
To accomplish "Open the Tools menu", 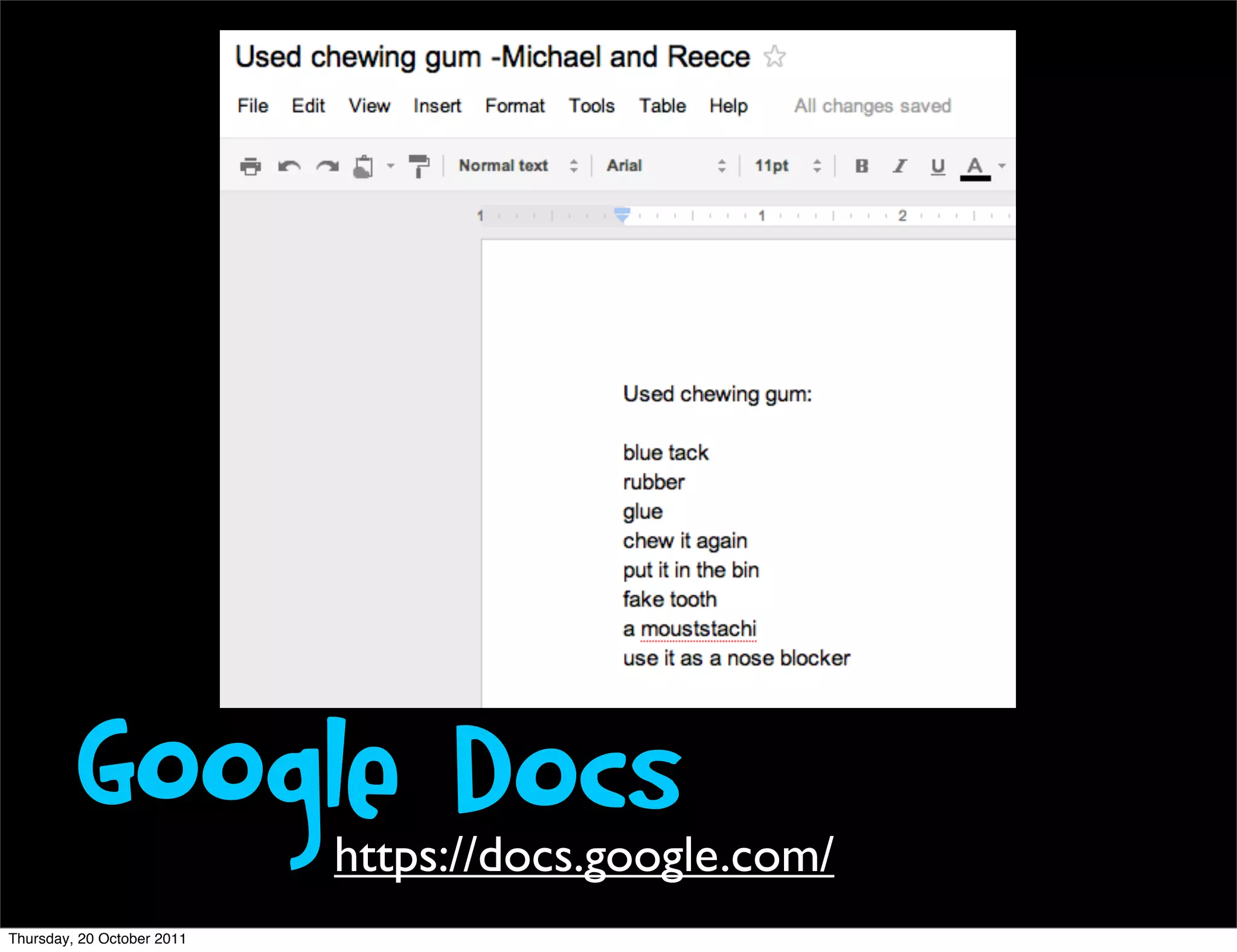I will click(x=591, y=106).
